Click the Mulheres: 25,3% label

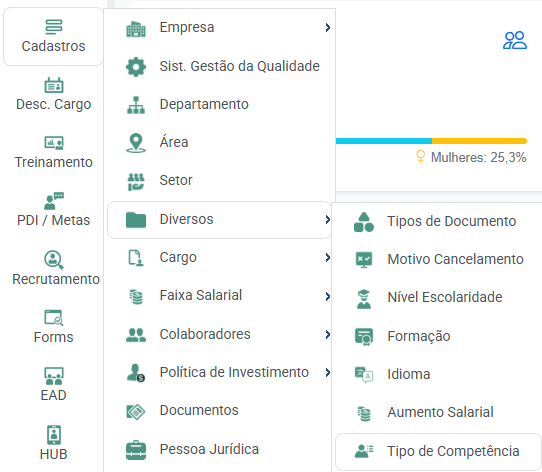478,157
